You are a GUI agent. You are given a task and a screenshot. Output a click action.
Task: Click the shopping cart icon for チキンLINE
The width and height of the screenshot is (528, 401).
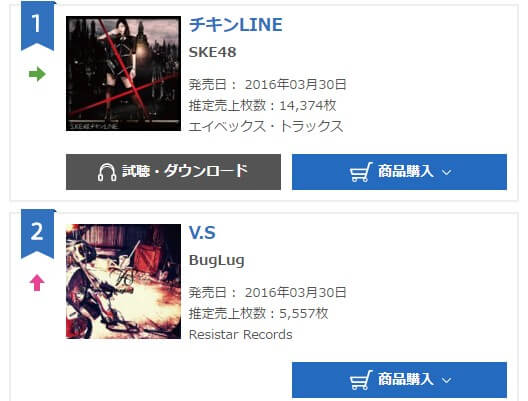[361, 172]
